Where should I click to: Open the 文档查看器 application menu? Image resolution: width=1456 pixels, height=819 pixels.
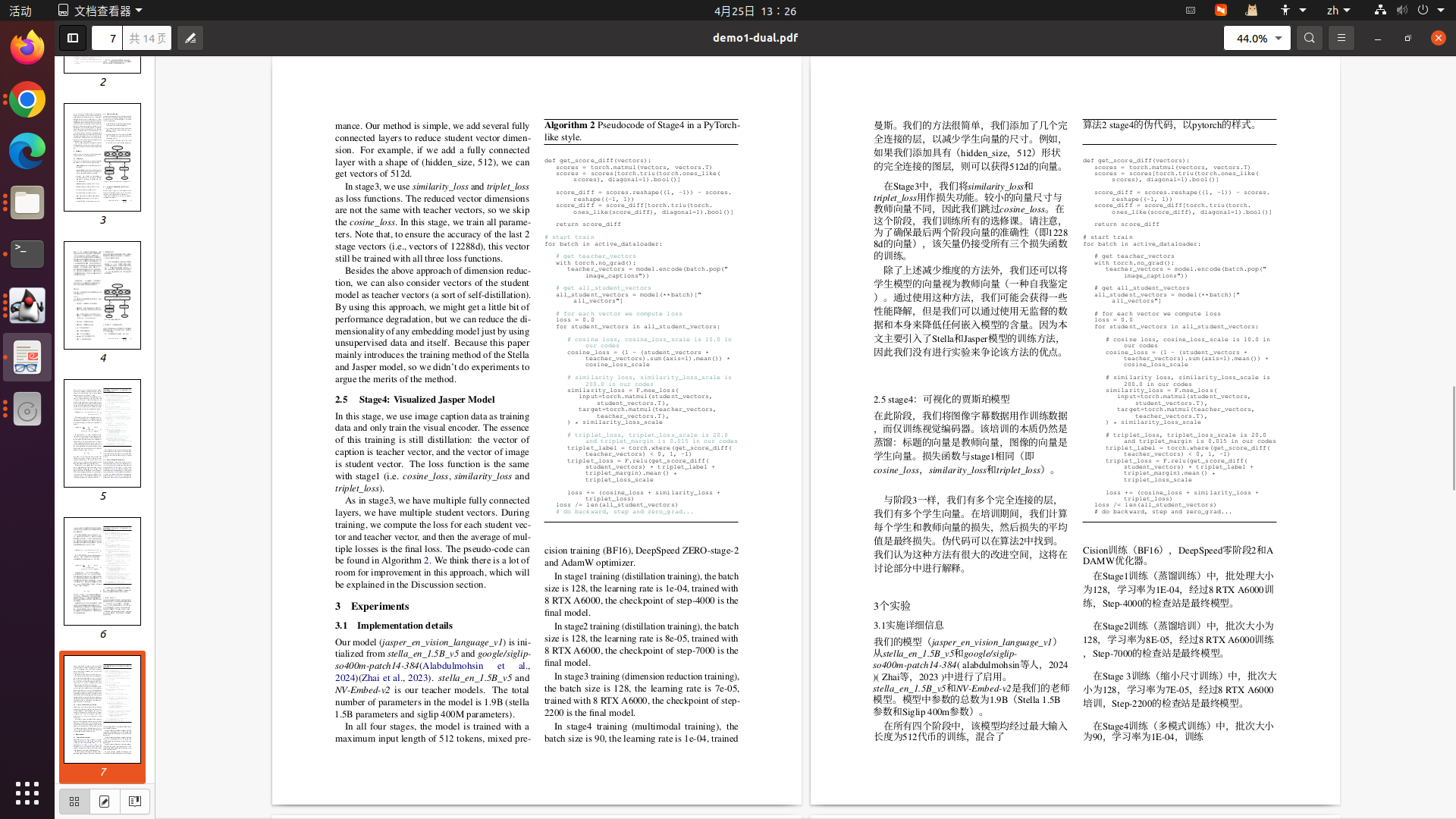click(x=100, y=11)
